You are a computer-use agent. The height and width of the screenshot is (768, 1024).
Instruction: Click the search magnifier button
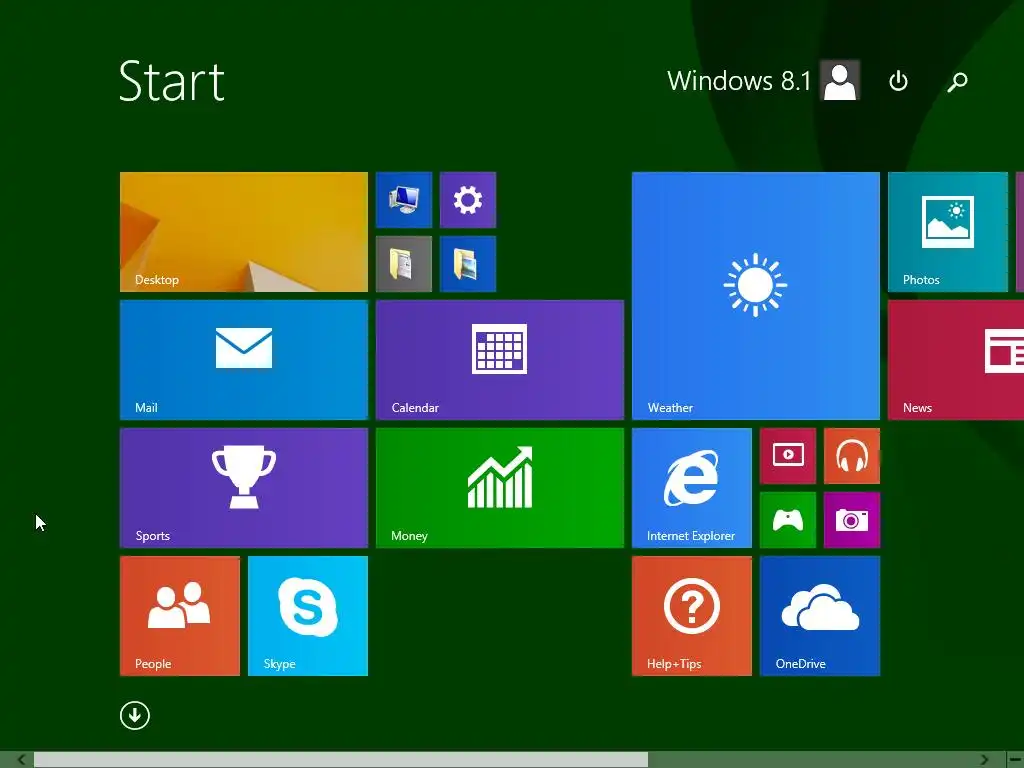click(957, 81)
